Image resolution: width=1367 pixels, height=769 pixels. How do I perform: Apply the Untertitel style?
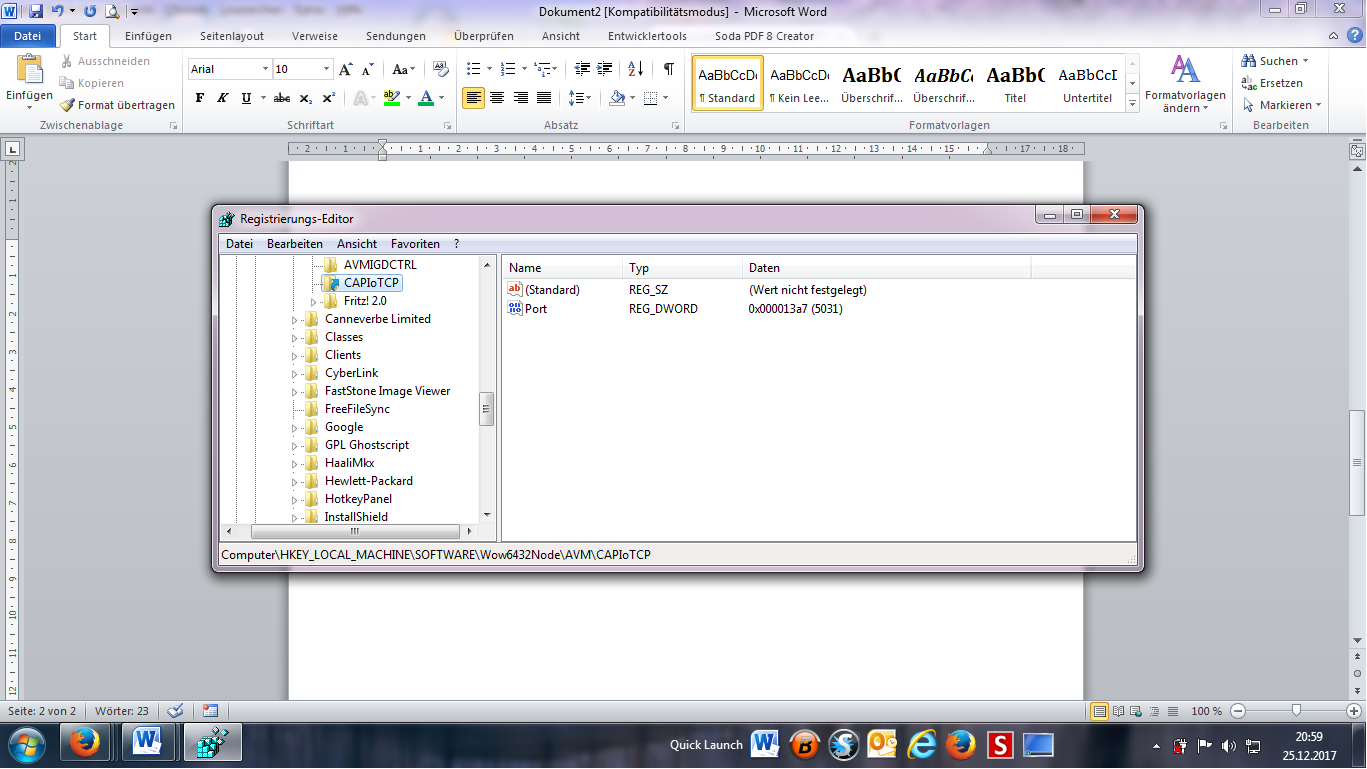(1088, 83)
